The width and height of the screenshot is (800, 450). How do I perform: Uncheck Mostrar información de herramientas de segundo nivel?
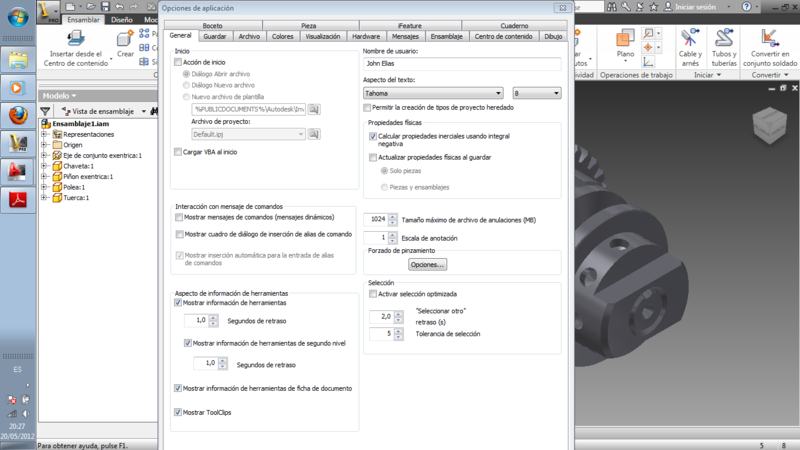coord(187,343)
